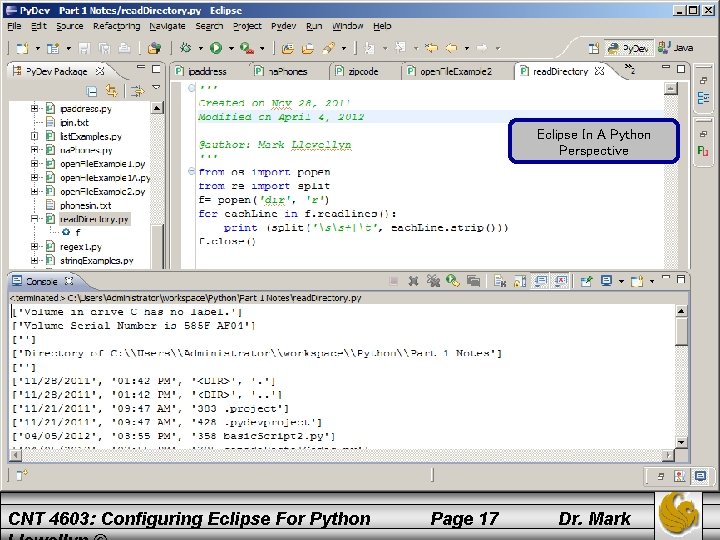This screenshot has width=720, height=540.
Task: Click the Debug bug icon in toolbar
Action: pyautogui.click(x=186, y=47)
